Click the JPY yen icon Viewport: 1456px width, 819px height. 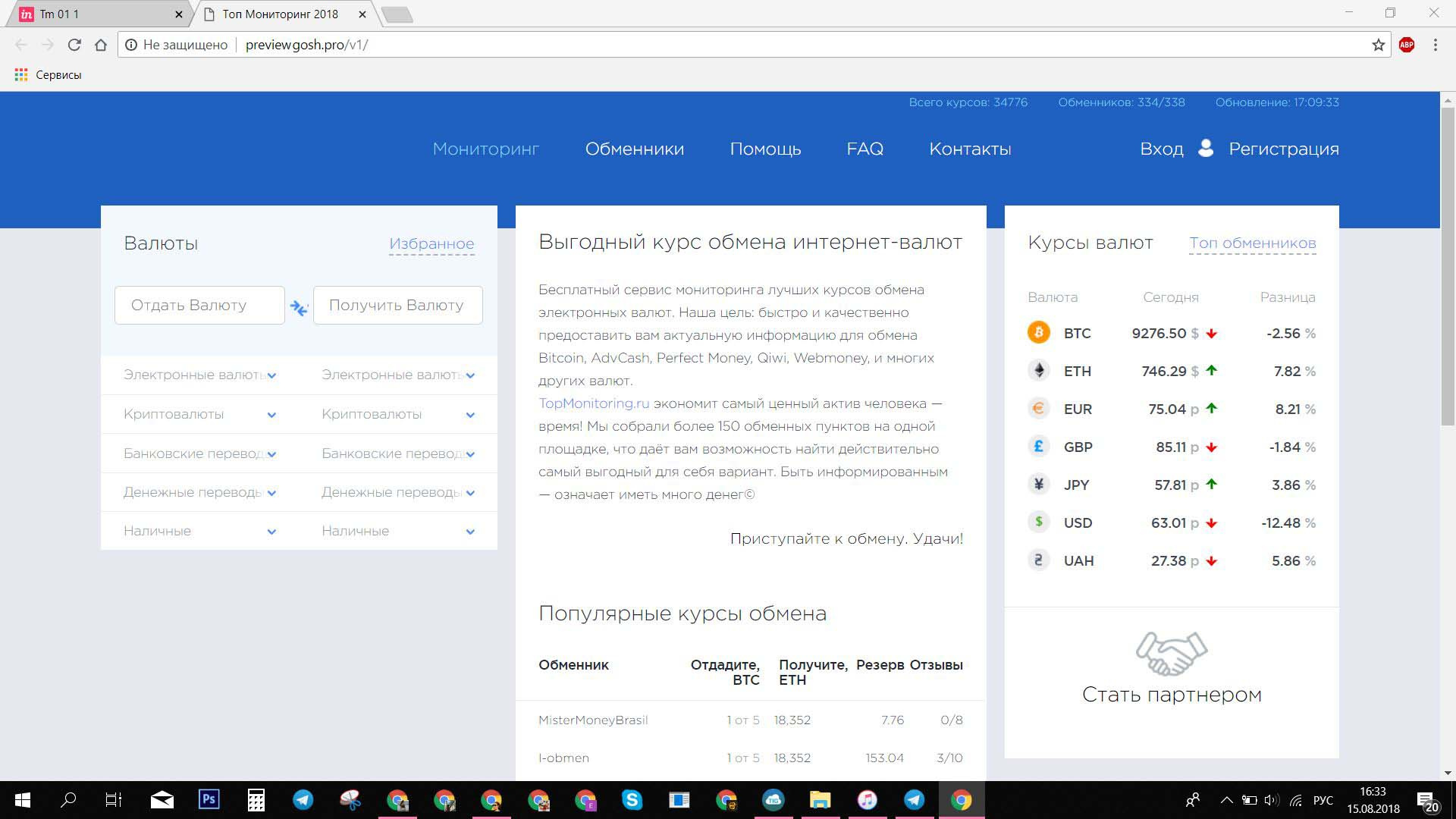[1038, 485]
